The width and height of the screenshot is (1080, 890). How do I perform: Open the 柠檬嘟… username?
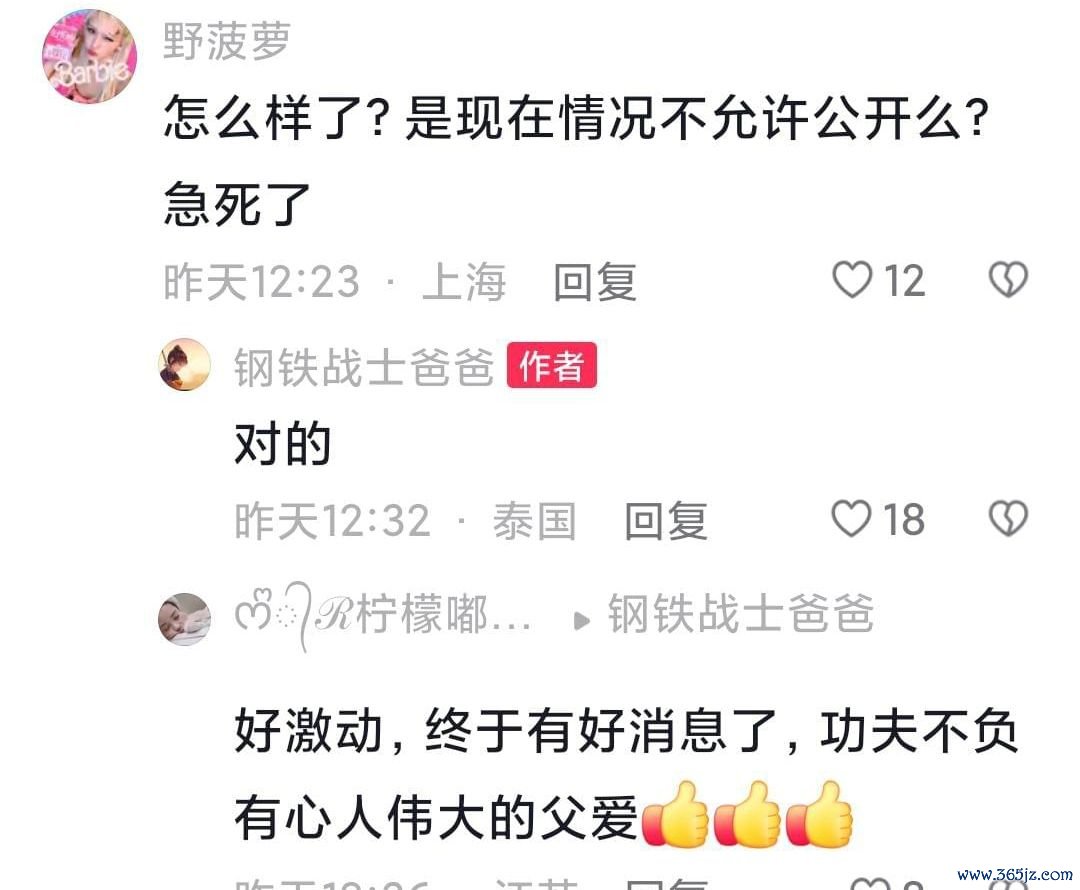[x=383, y=615]
